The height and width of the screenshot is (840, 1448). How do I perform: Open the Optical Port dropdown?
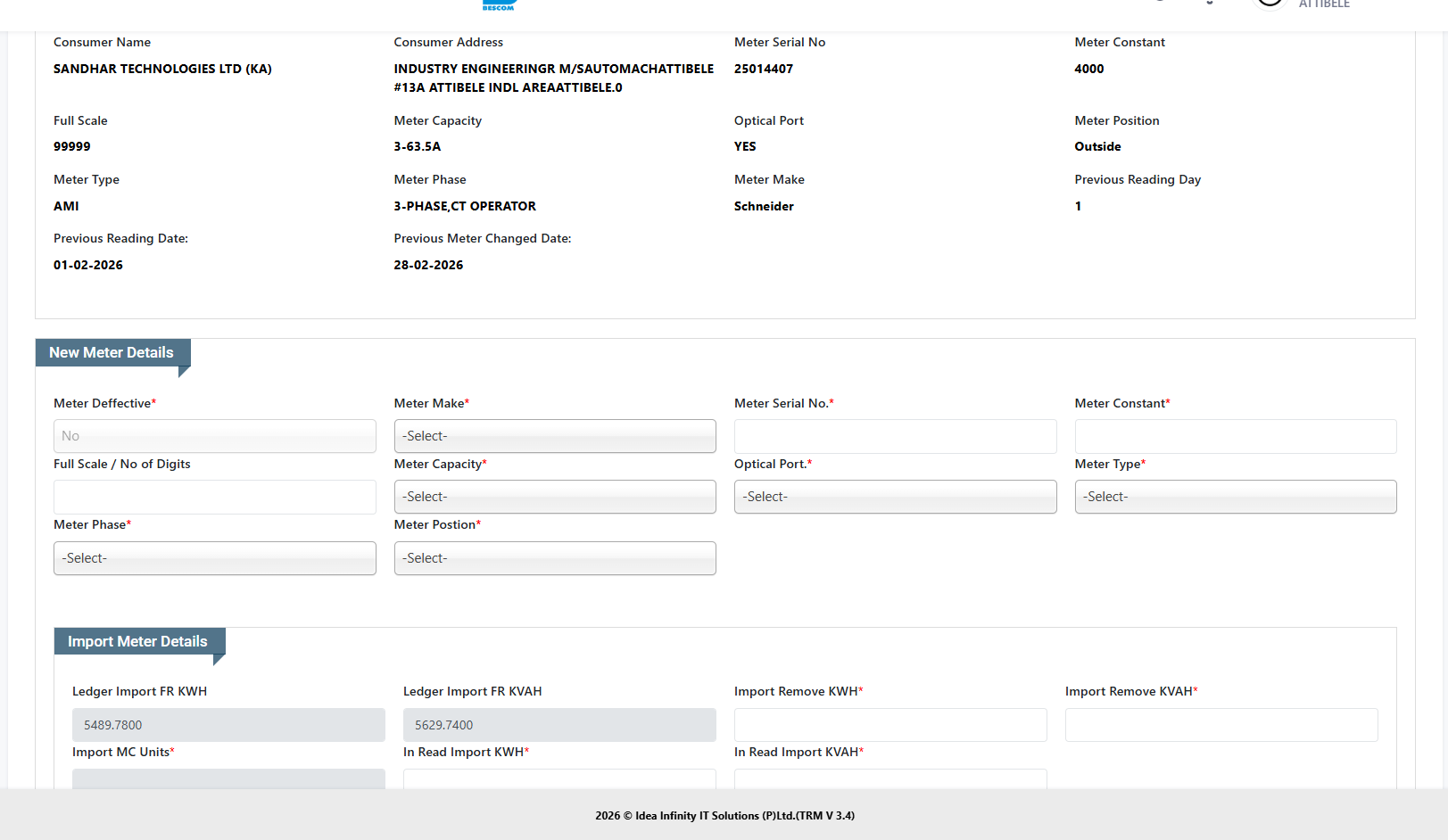tap(895, 497)
